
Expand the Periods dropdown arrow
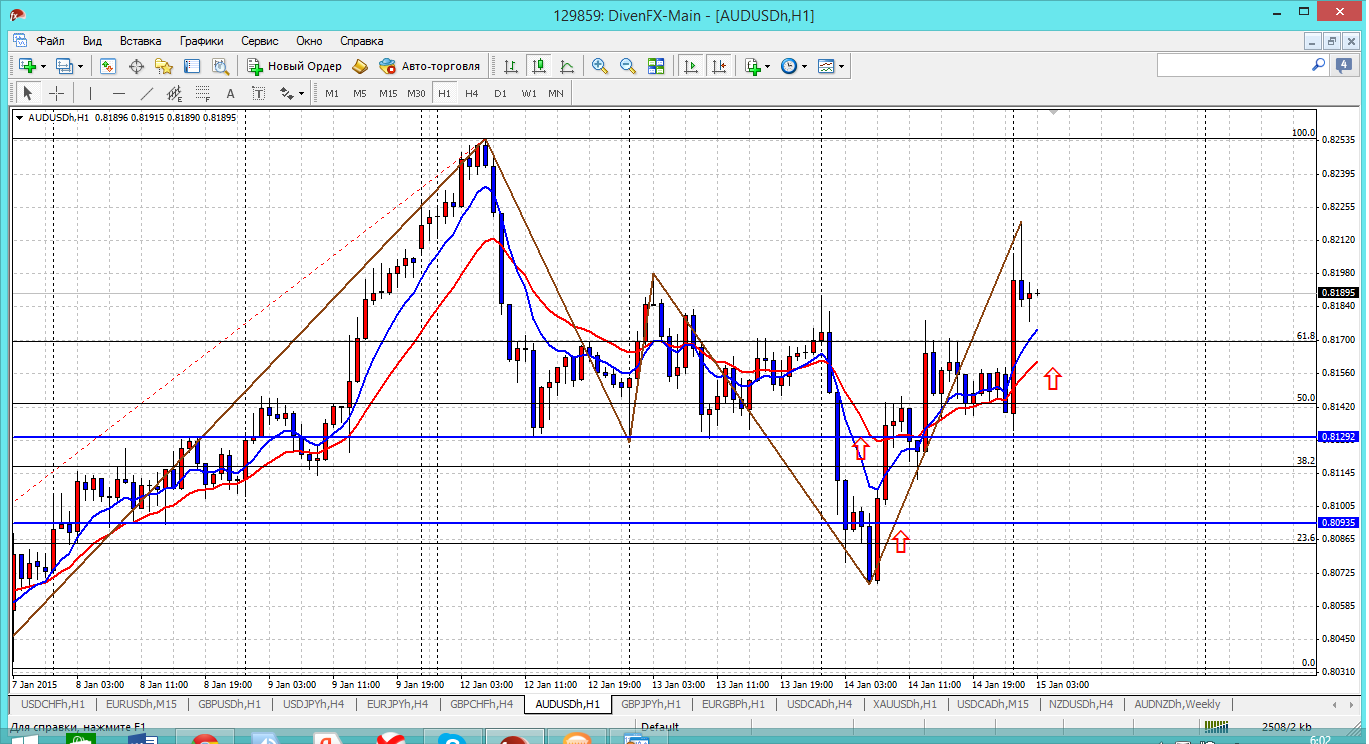805,67
